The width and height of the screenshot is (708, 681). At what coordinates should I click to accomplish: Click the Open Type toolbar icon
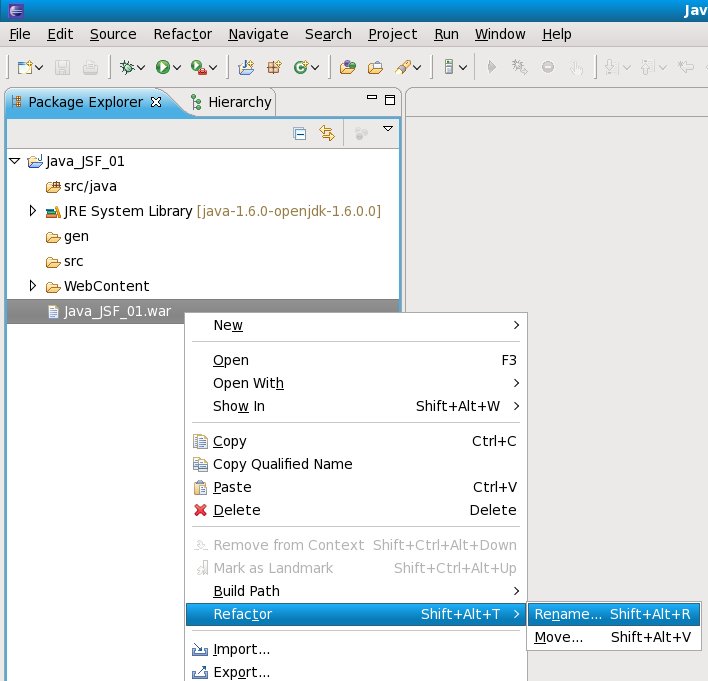(x=347, y=67)
